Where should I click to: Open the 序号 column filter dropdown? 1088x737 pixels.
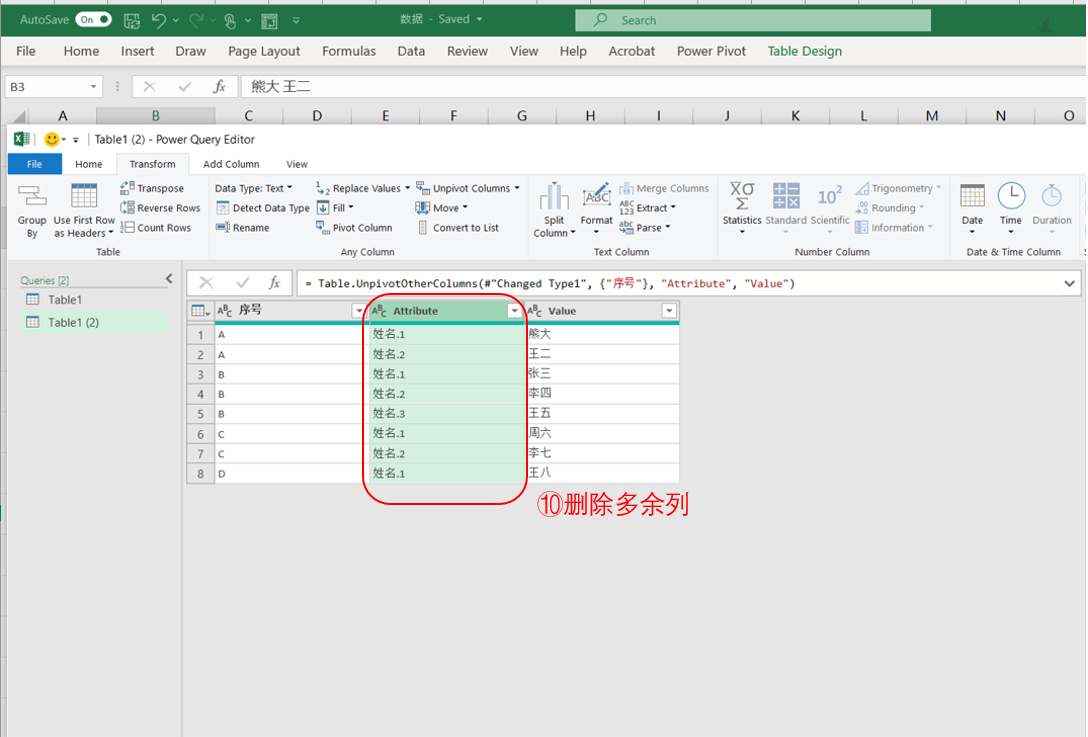coord(358,311)
